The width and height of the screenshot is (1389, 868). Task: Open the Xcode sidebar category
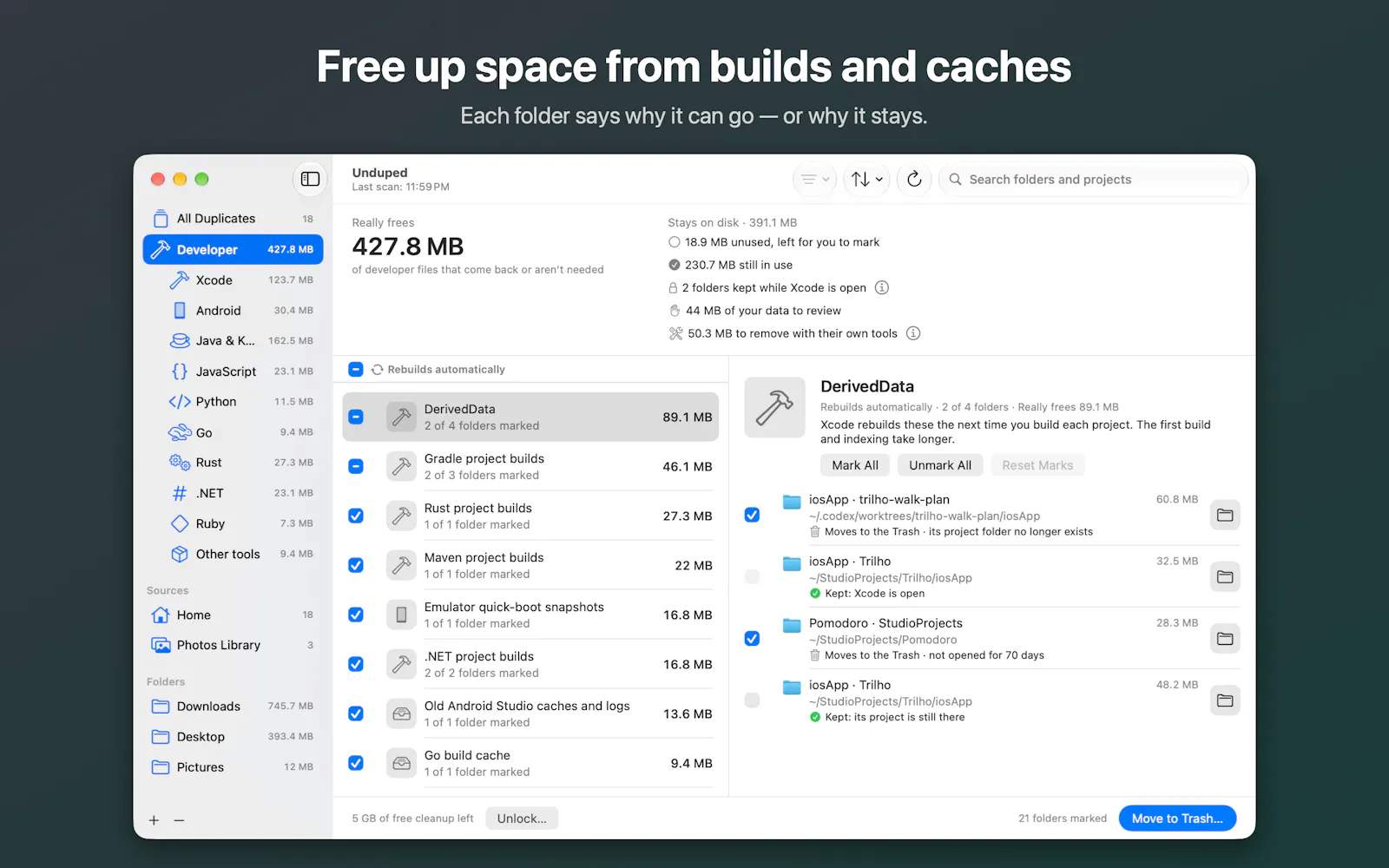[x=233, y=279]
